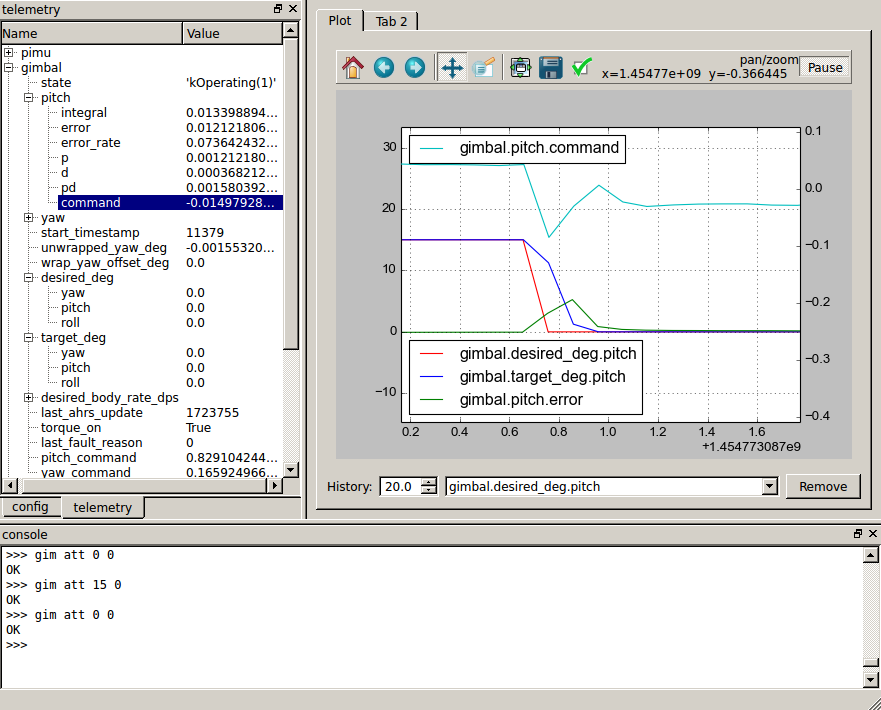Viewport: 881px width, 710px height.
Task: Click the console command prompt line
Action: coord(433,645)
